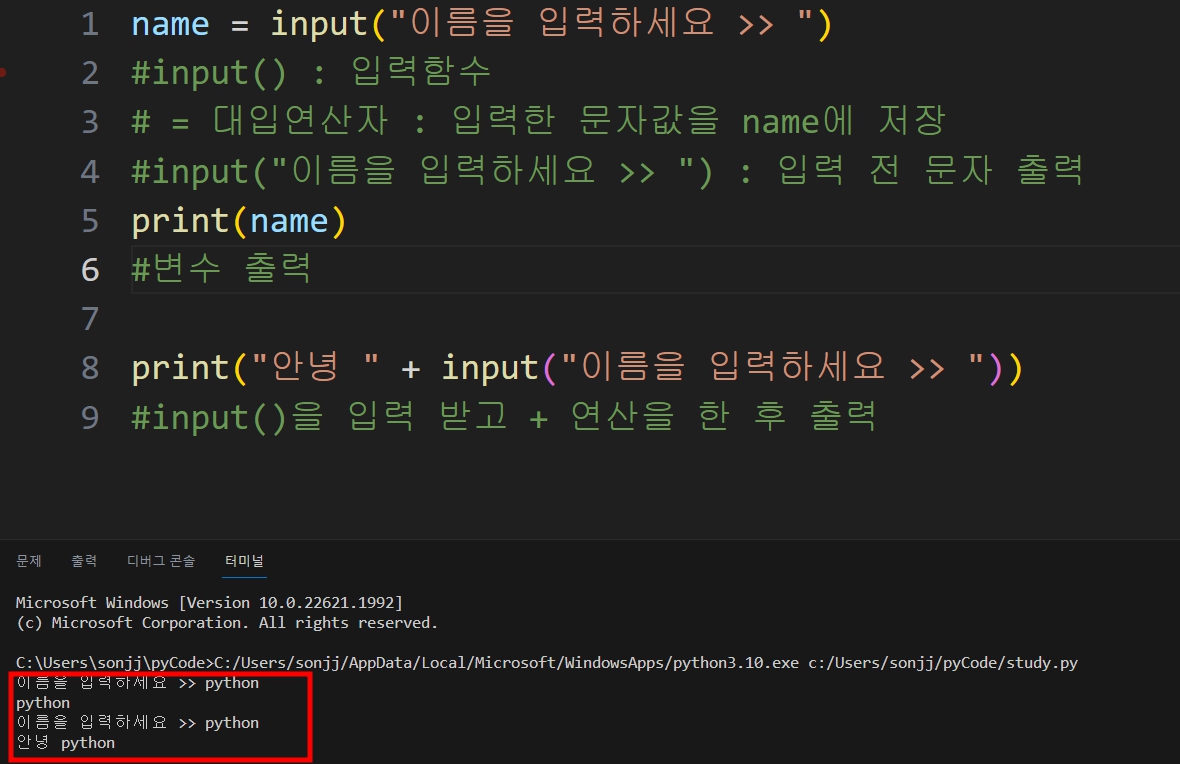The image size is (1180, 764).
Task: Click the comment '#input() : 입력함수'
Action: pos(311,73)
